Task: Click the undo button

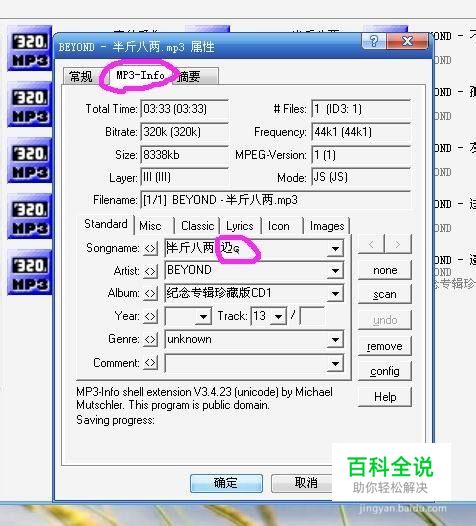Action: click(x=385, y=320)
